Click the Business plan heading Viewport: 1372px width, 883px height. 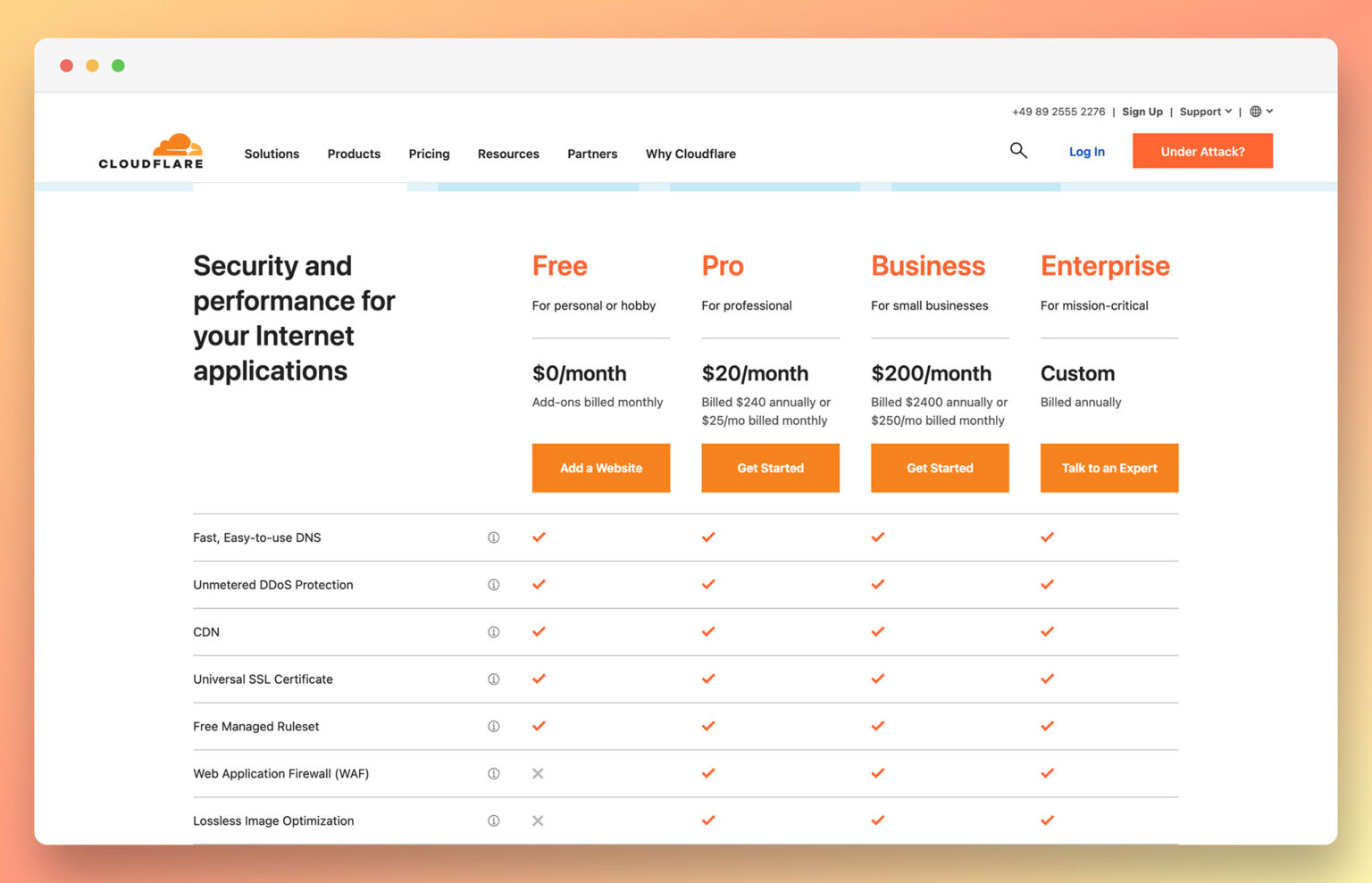tap(928, 266)
